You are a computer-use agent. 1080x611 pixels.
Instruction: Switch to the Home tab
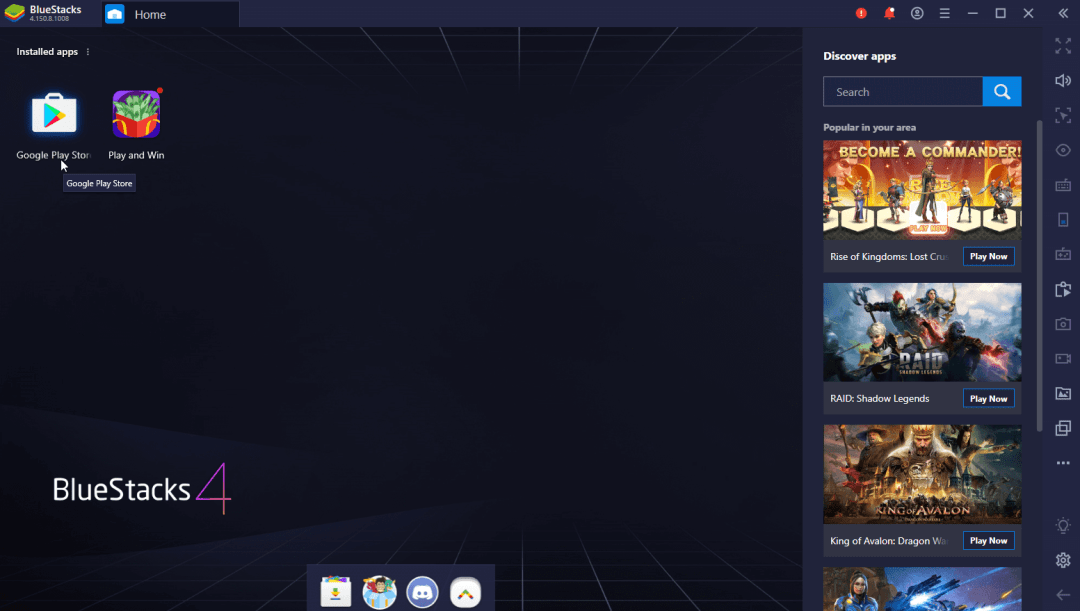click(170, 14)
